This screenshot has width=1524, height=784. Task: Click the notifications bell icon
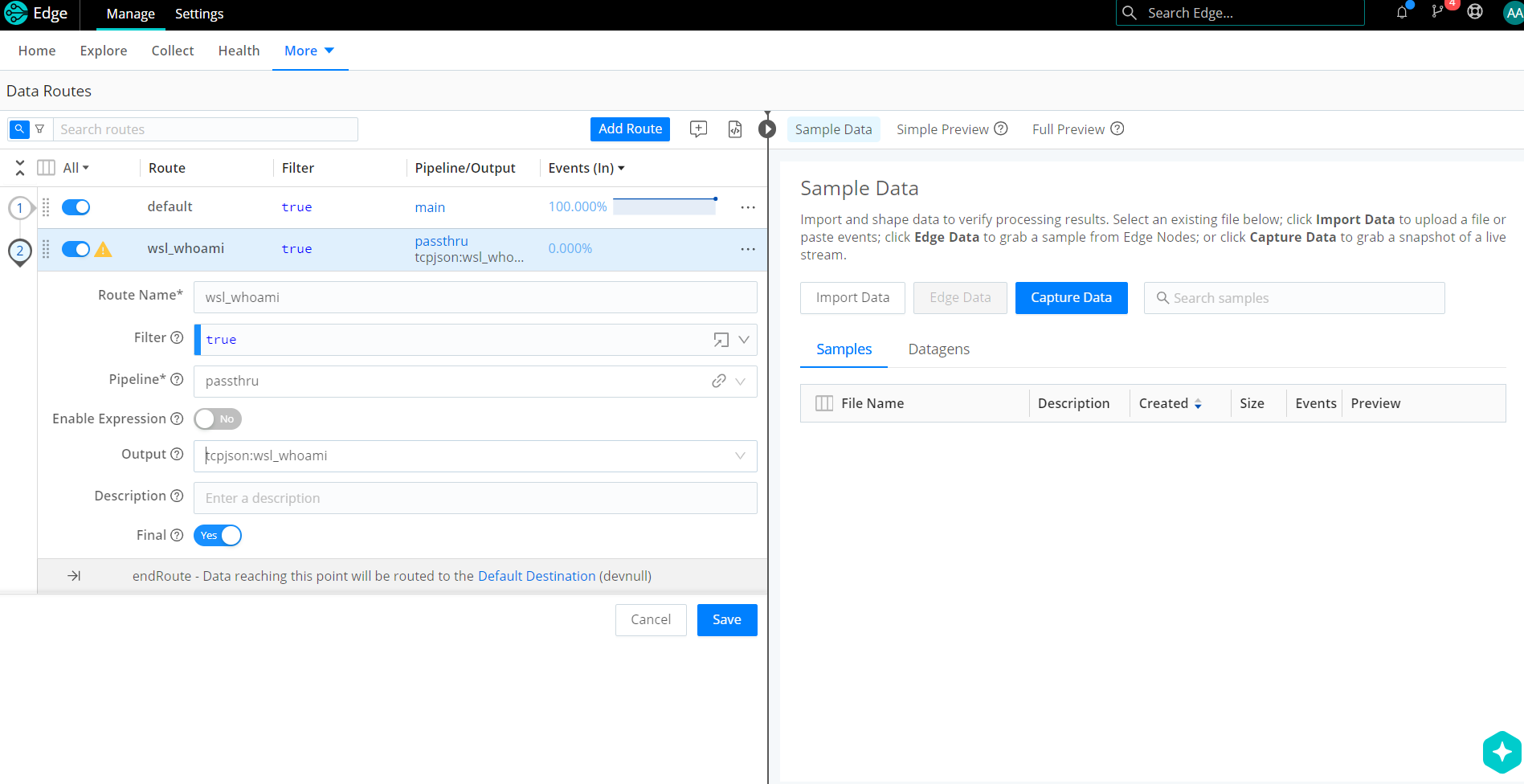pyautogui.click(x=1402, y=13)
